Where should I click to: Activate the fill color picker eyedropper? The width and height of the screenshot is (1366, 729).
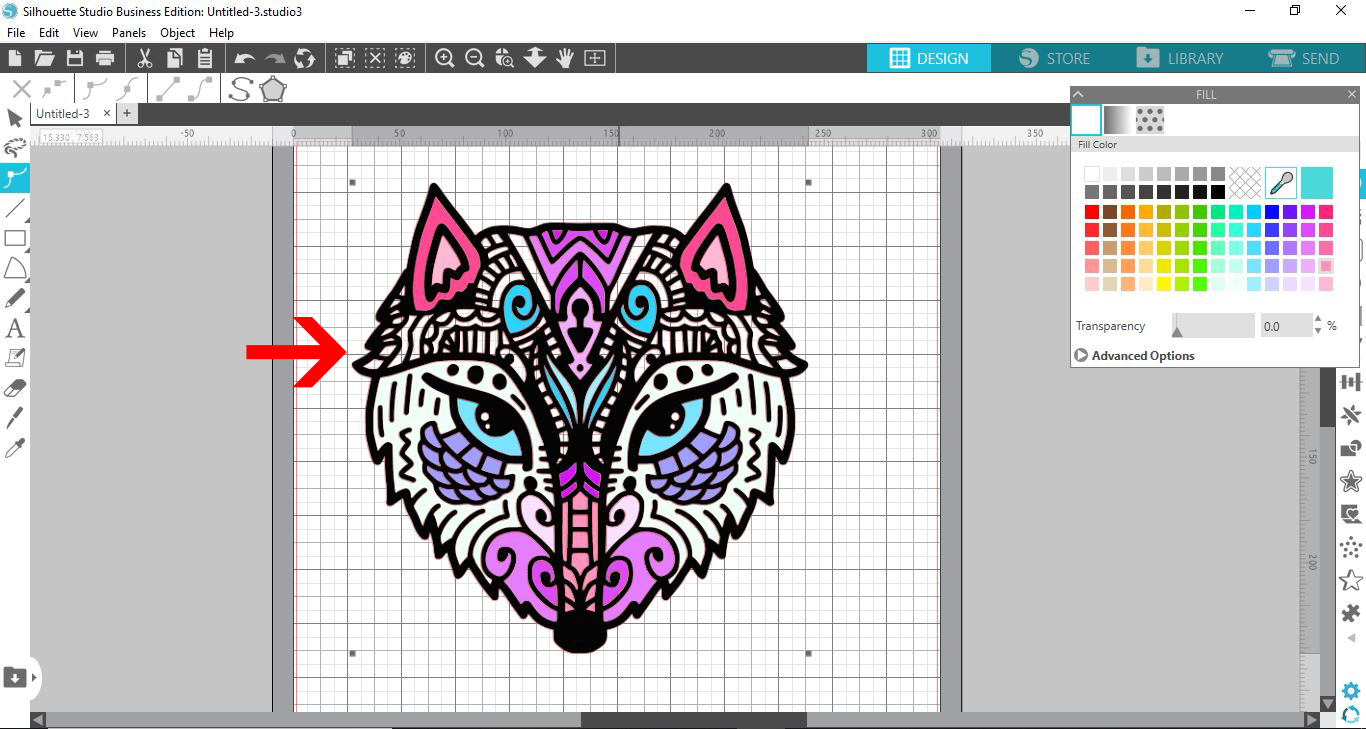coord(1281,183)
